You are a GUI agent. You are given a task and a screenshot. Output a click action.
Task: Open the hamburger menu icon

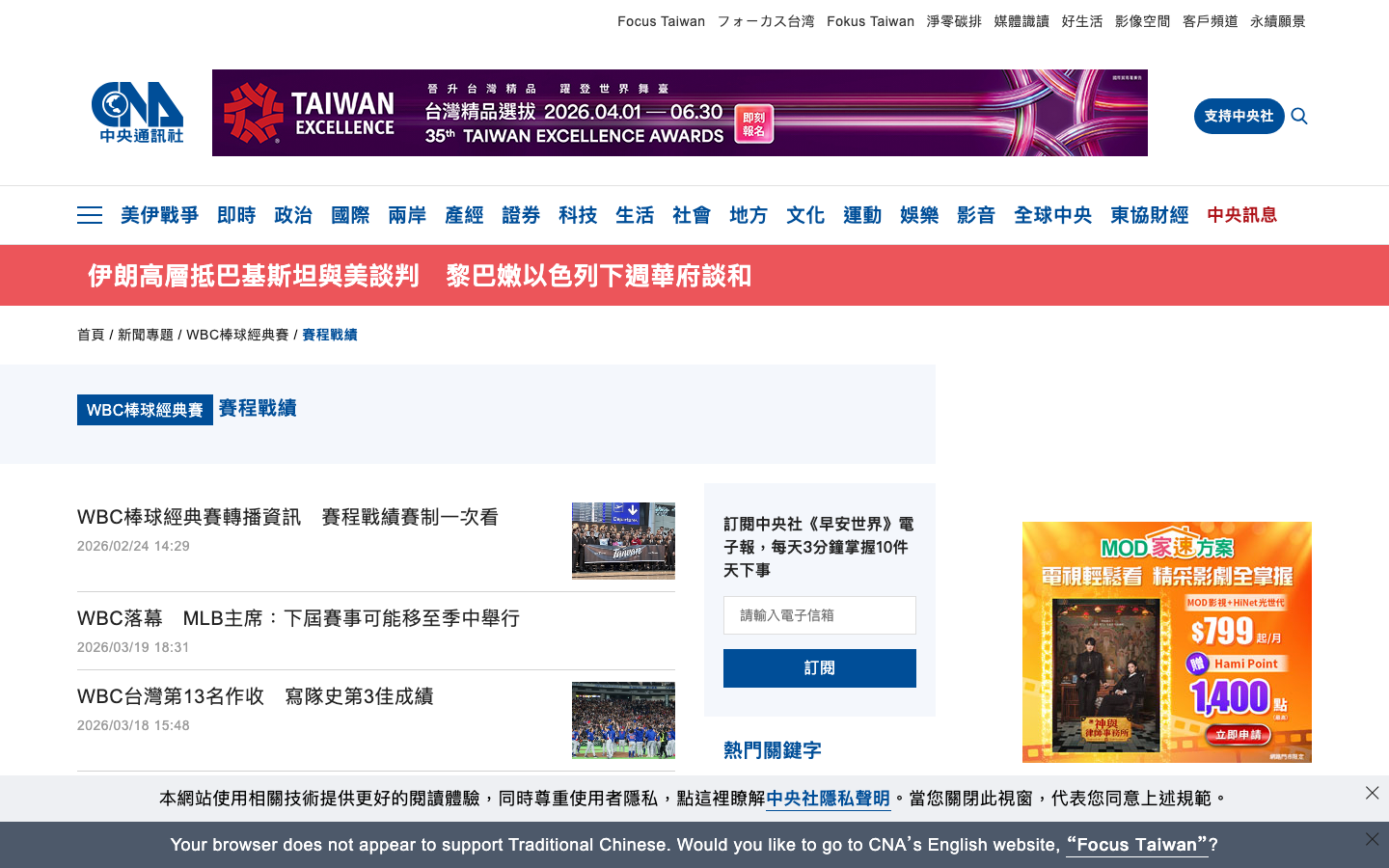click(x=90, y=215)
